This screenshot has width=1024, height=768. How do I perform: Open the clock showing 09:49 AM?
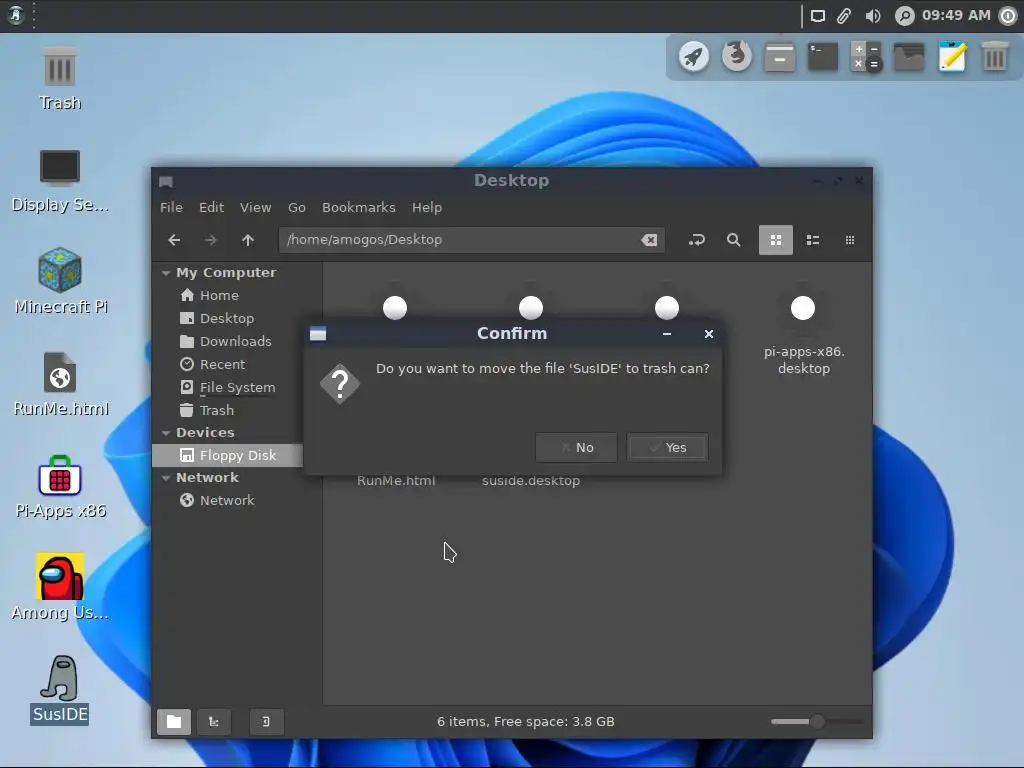point(956,15)
